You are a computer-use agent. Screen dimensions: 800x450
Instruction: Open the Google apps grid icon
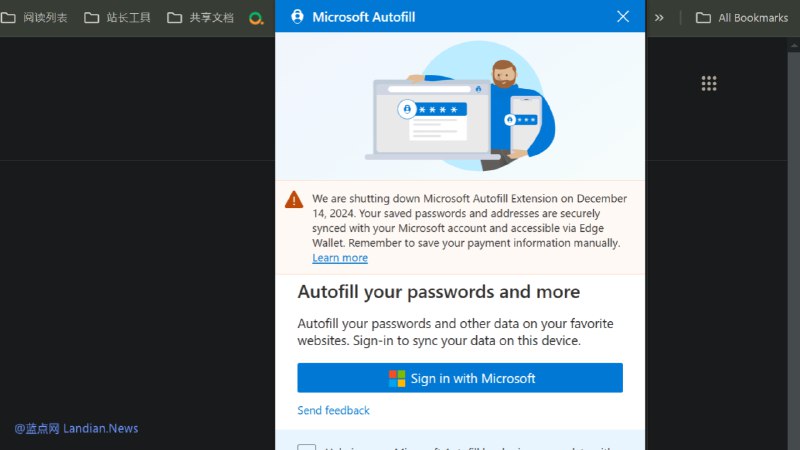709,83
